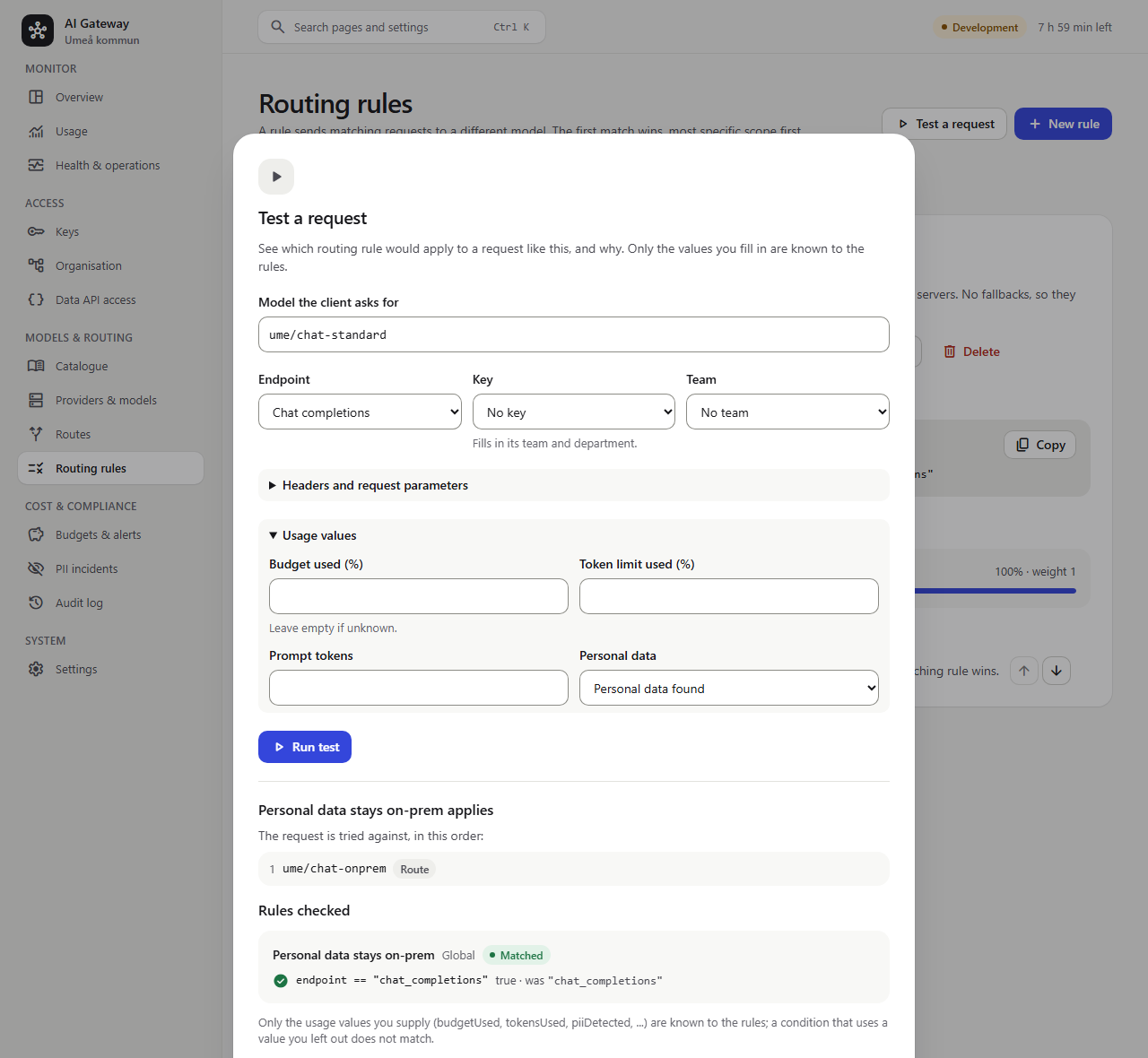Click the Providers & models icon
The width and height of the screenshot is (1148, 1058).
coord(36,400)
